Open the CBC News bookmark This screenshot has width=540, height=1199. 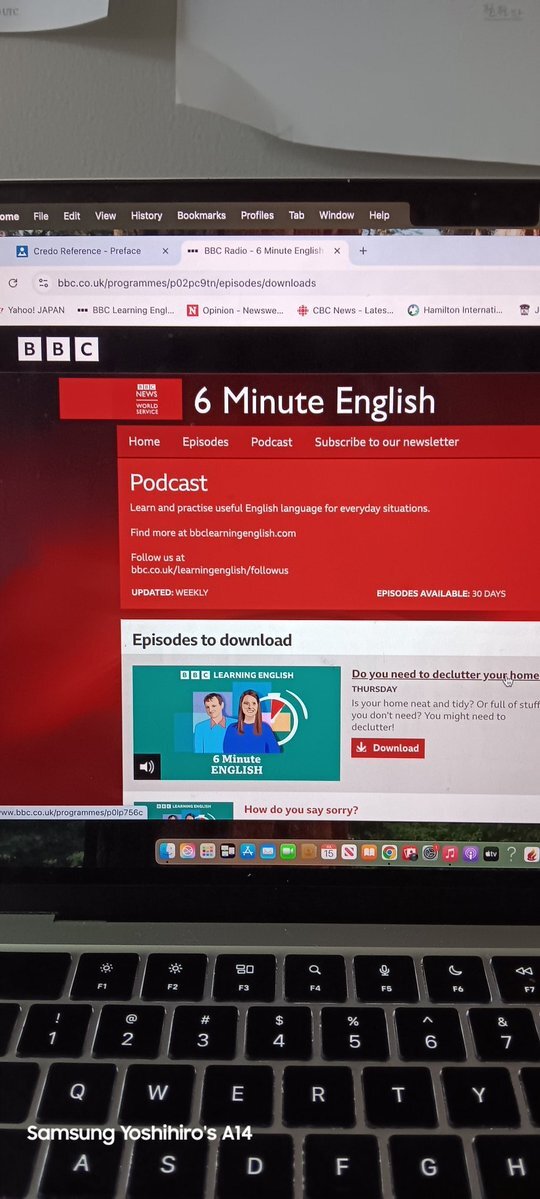point(345,310)
